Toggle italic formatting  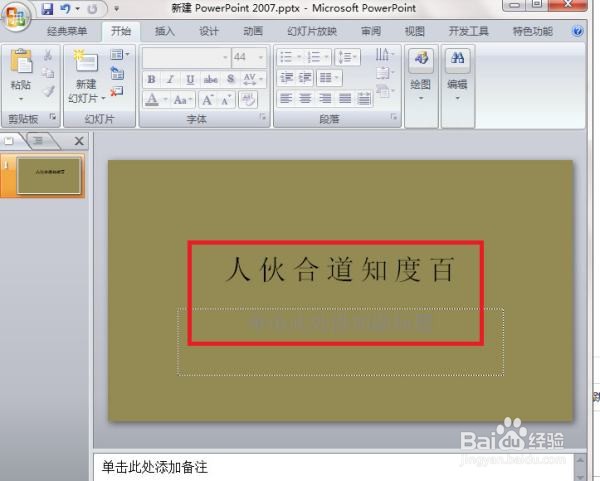171,79
